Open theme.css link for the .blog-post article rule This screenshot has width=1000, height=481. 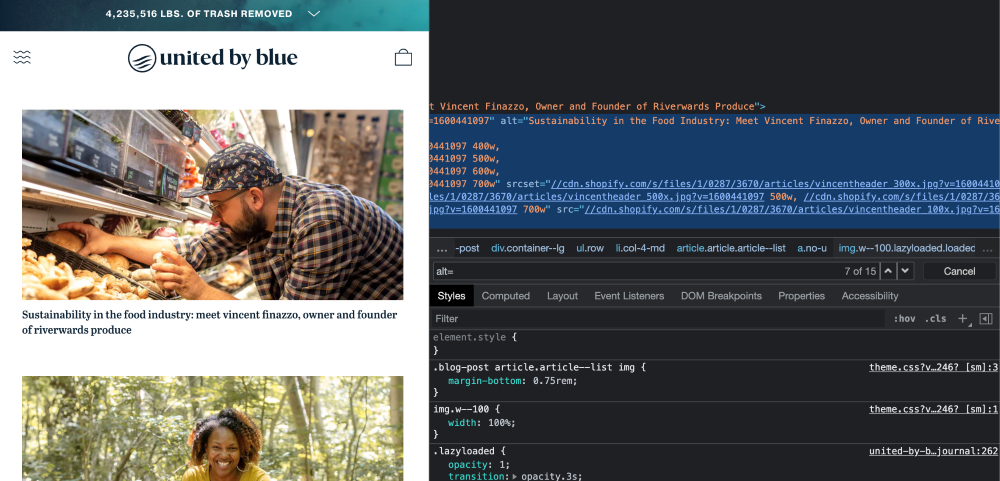[934, 367]
